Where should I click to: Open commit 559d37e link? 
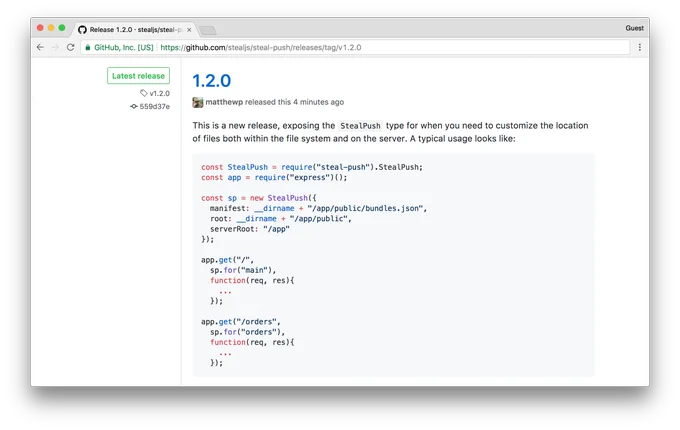[154, 107]
